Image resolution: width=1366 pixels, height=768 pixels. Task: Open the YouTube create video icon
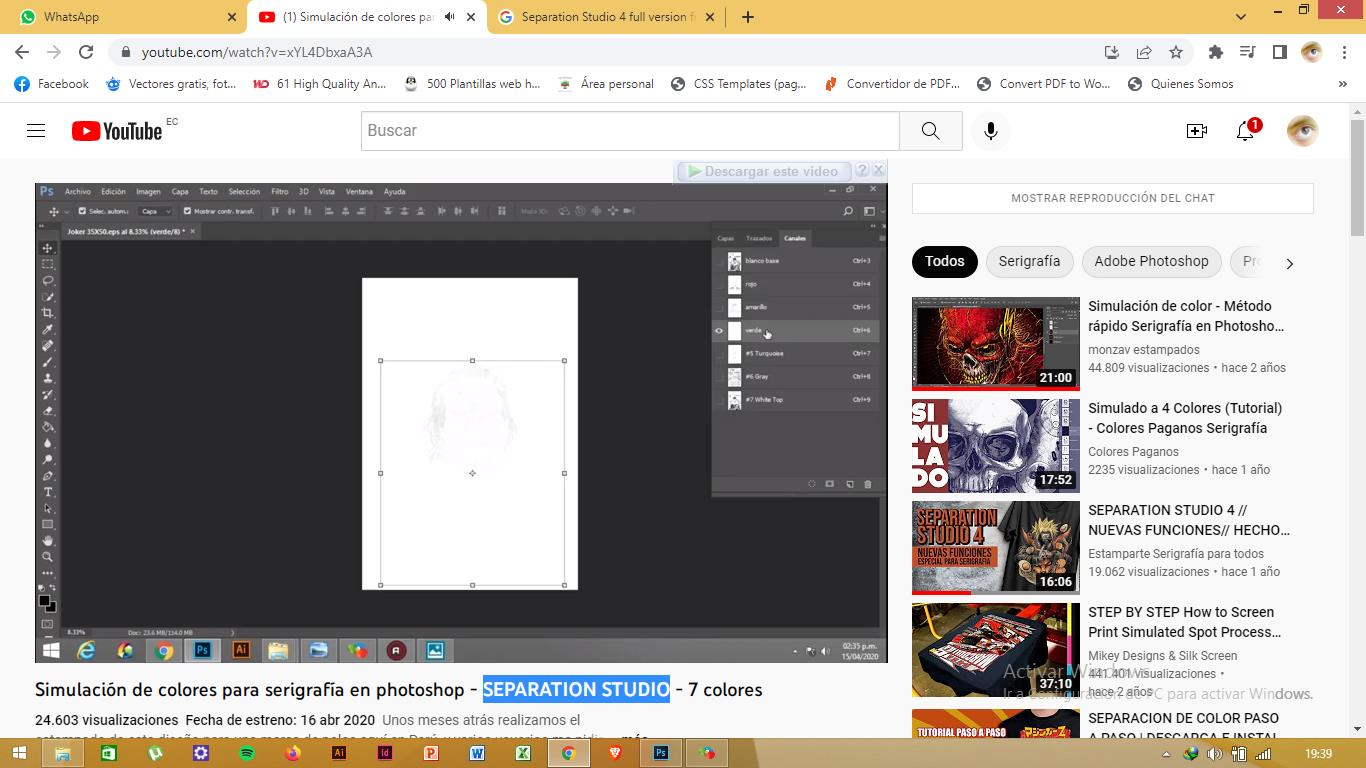click(1196, 131)
